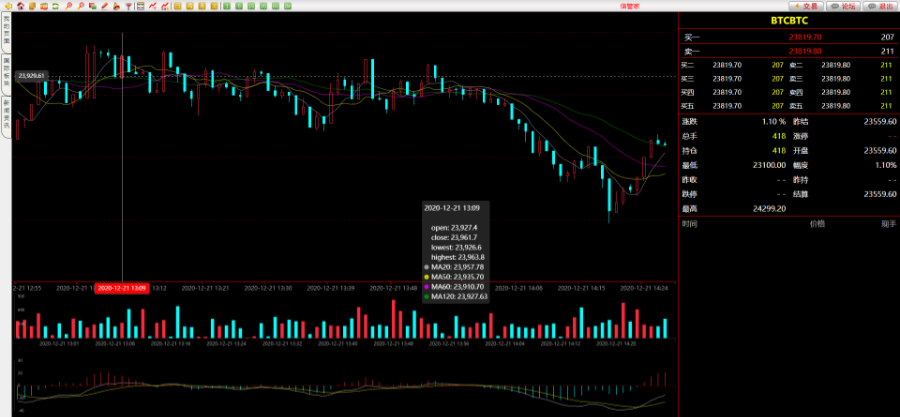Open the red funnel filter icon
The width and height of the screenshot is (900, 417).
click(x=129, y=6)
